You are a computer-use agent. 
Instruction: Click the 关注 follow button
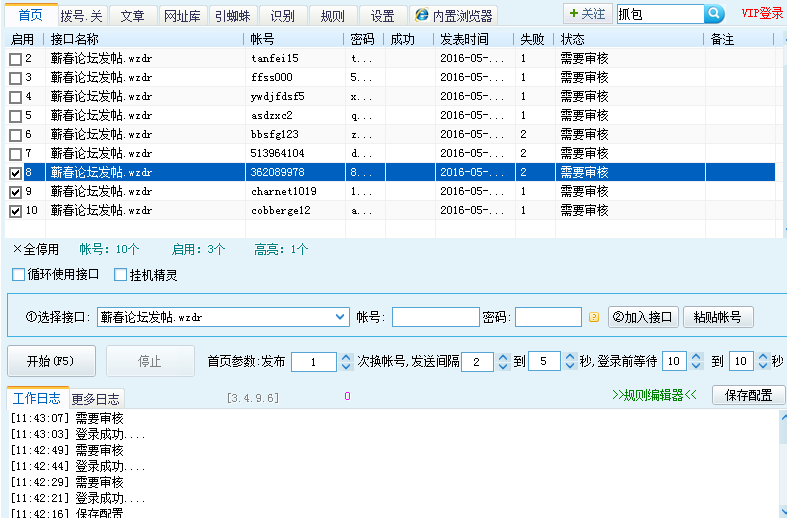588,14
